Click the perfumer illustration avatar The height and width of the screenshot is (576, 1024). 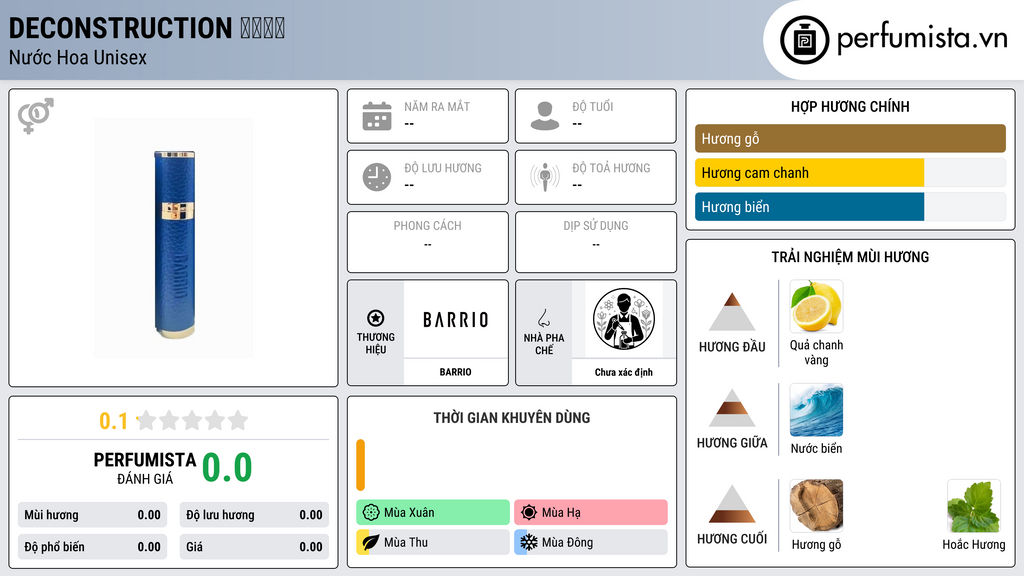[624, 319]
